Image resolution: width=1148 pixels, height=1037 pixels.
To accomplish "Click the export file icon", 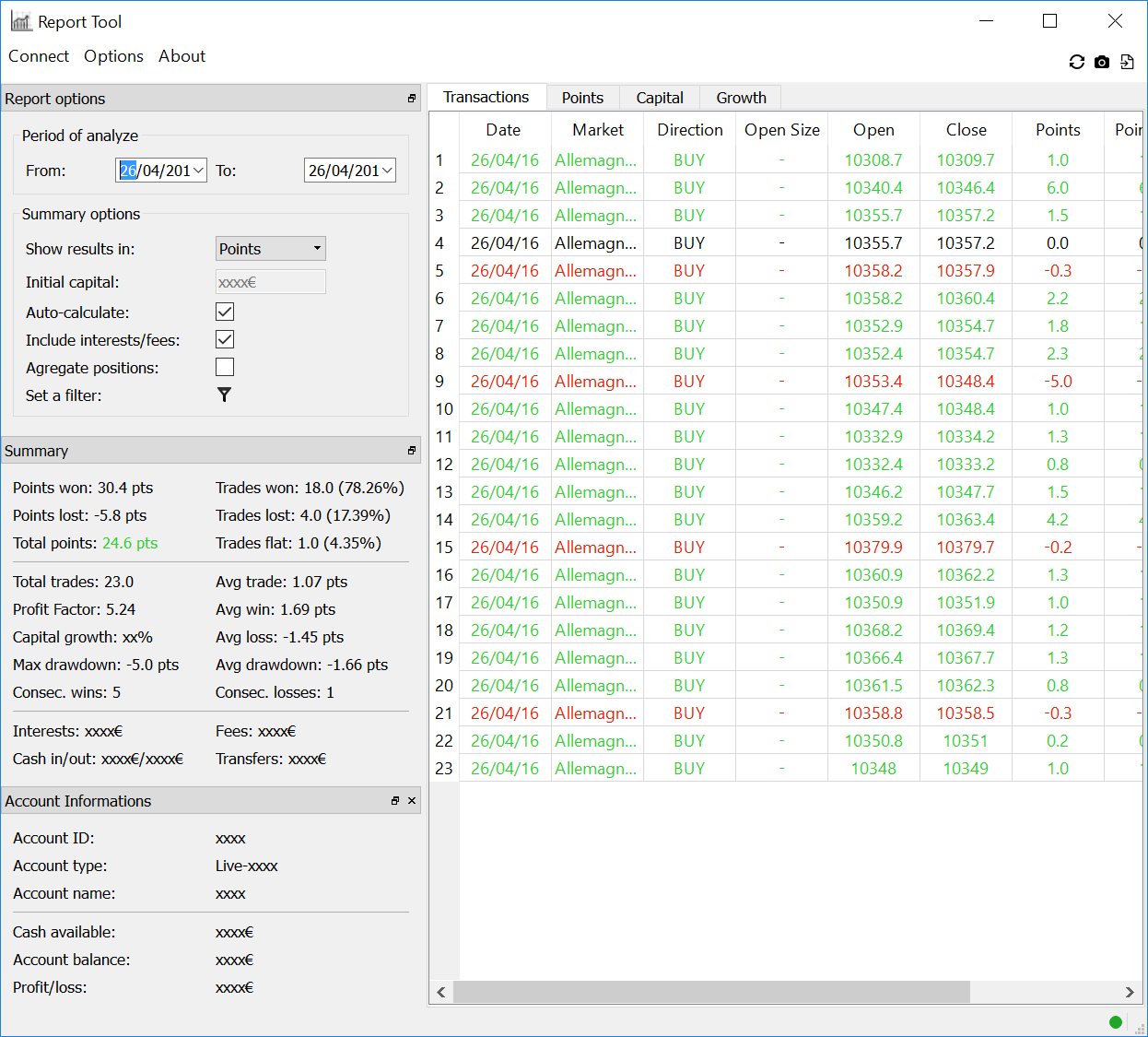I will 1127,62.
